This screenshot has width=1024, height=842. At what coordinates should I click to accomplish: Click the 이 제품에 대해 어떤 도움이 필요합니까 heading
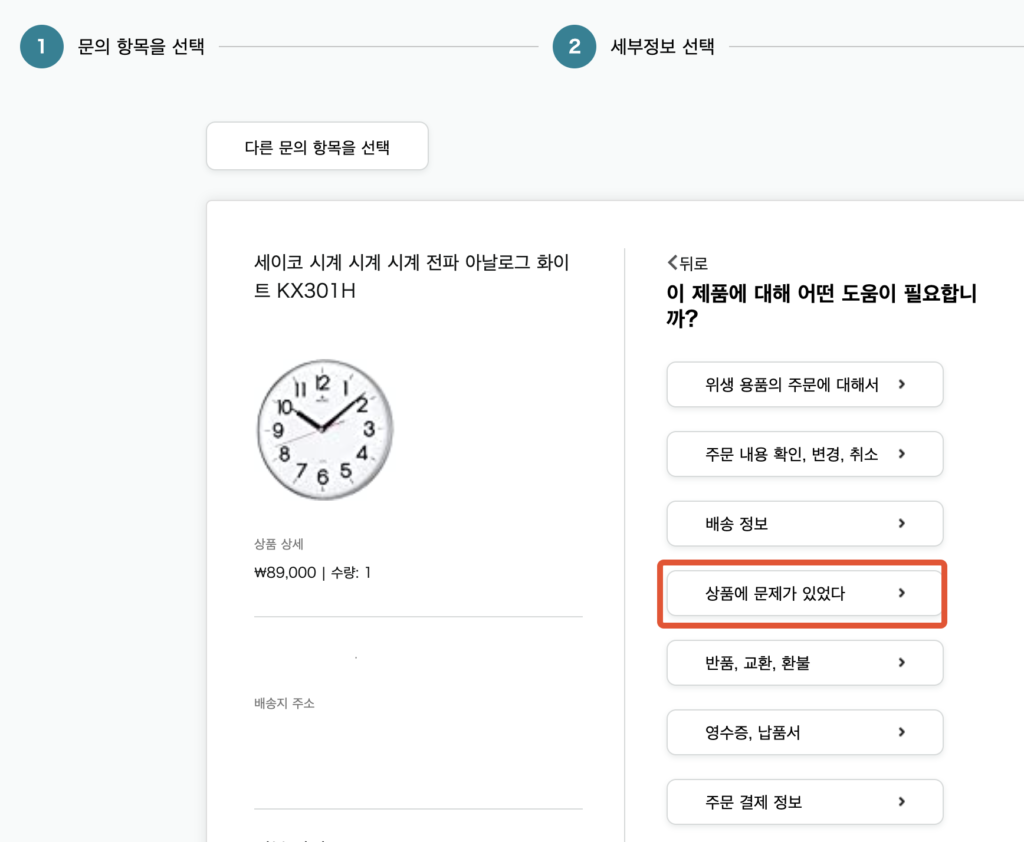point(821,306)
